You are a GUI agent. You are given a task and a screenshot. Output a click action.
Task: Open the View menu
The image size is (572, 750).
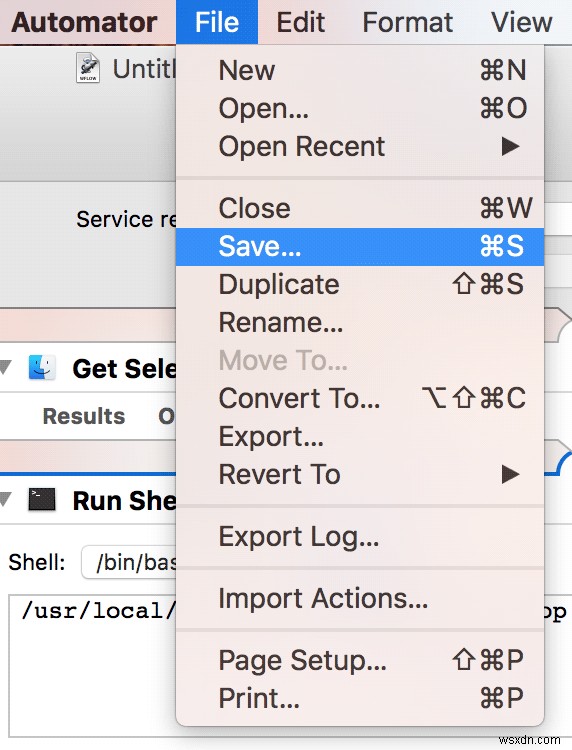[521, 22]
